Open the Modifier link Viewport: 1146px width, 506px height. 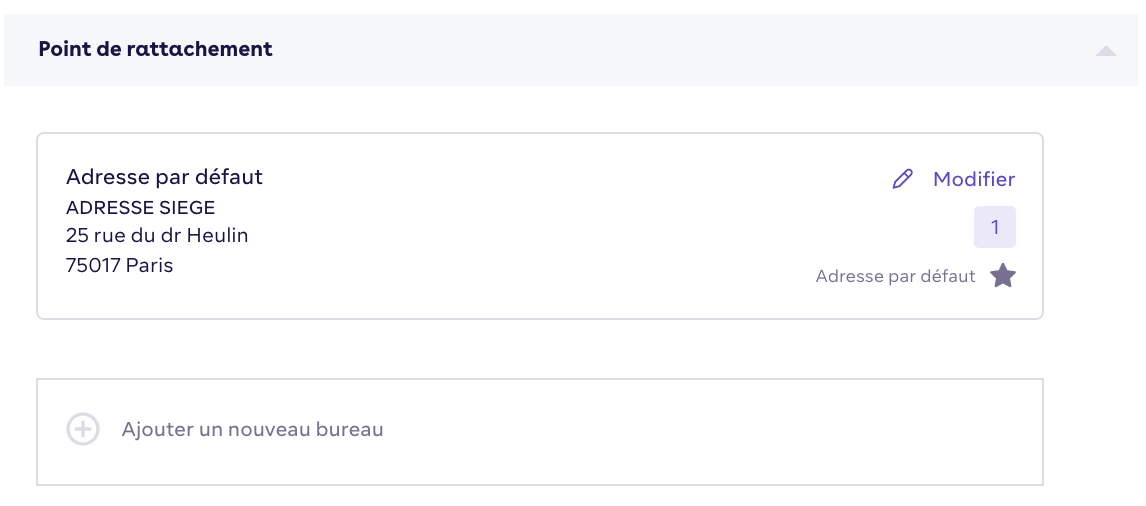pyautogui.click(x=974, y=179)
